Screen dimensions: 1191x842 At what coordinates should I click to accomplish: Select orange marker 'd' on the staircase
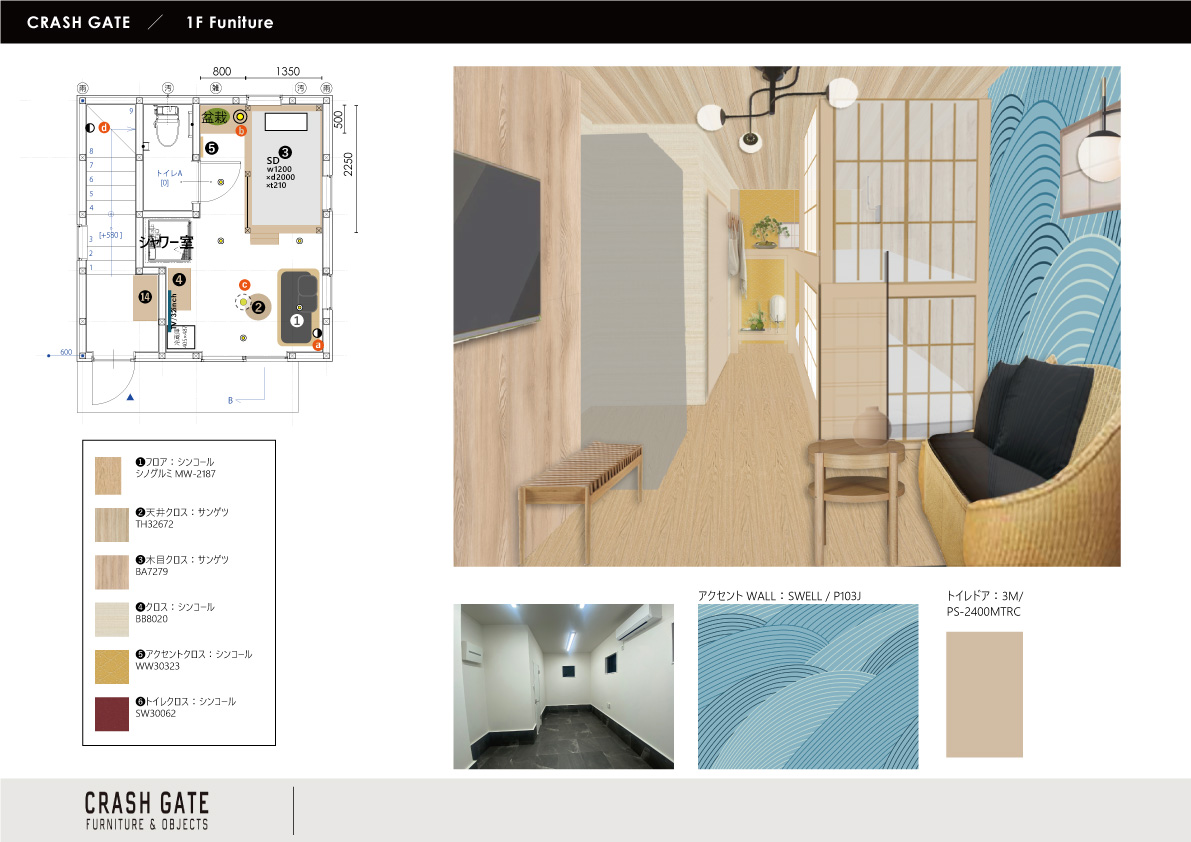103,127
